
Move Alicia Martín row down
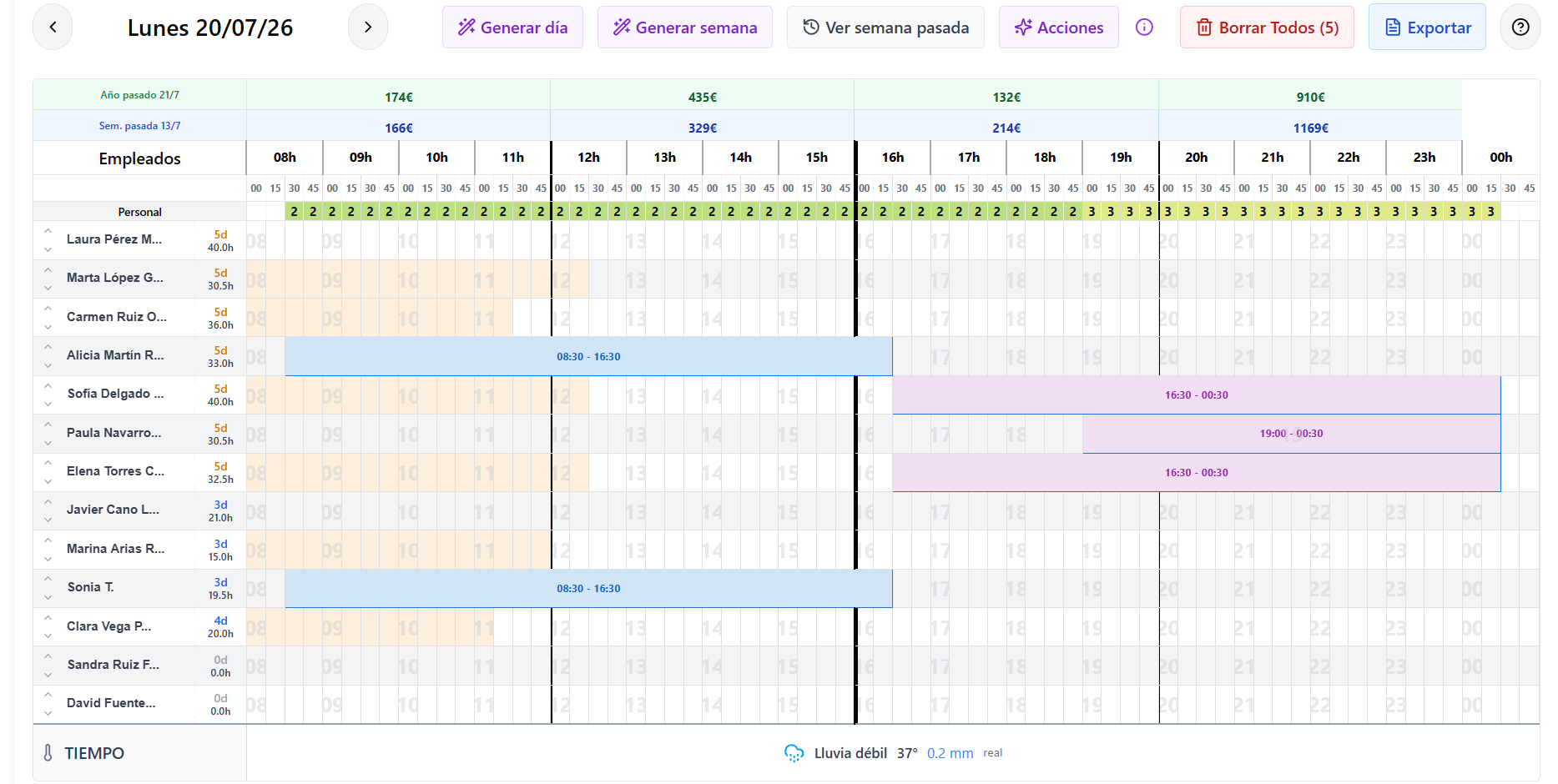48,365
